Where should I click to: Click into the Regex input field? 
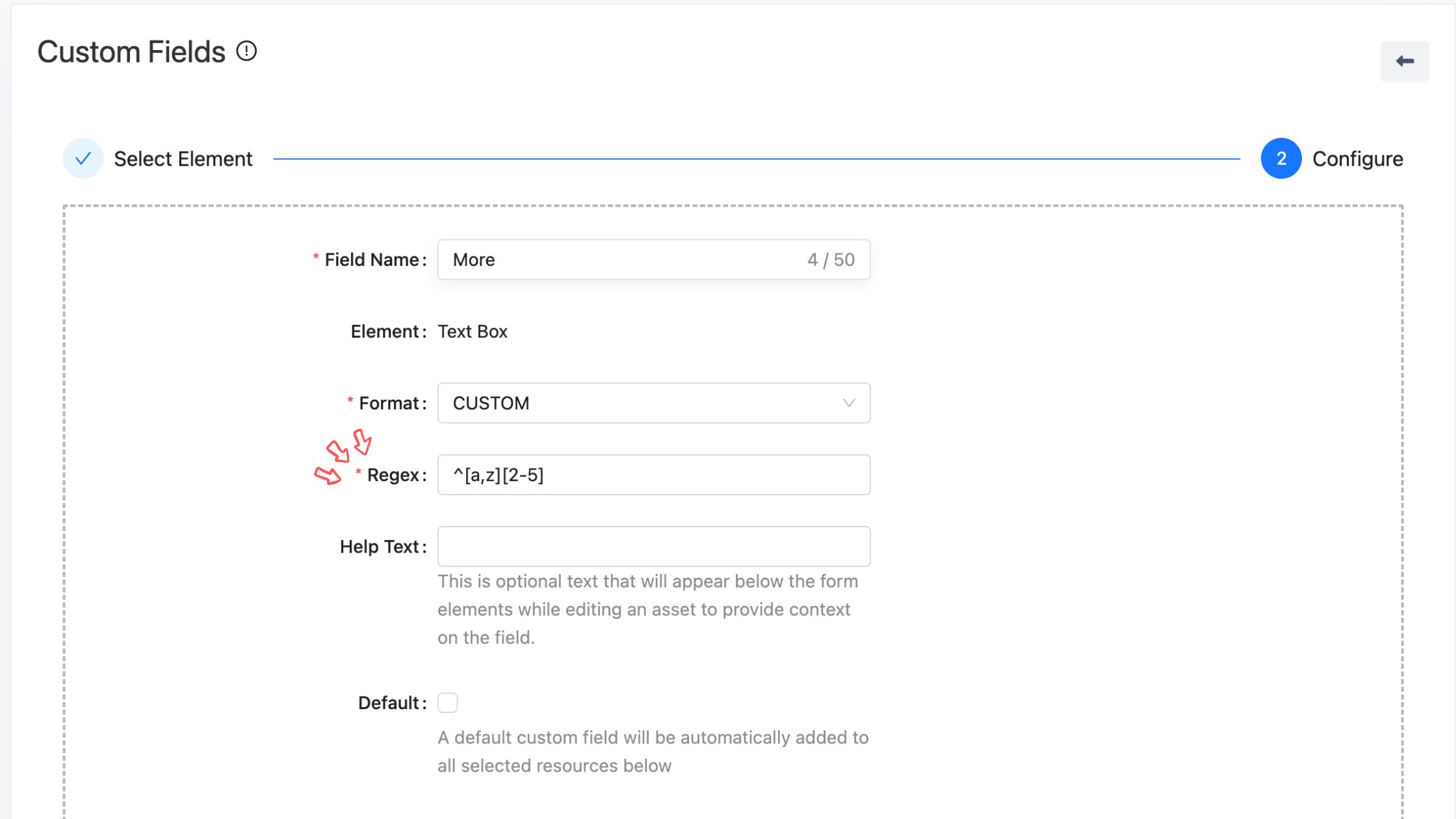pos(653,475)
